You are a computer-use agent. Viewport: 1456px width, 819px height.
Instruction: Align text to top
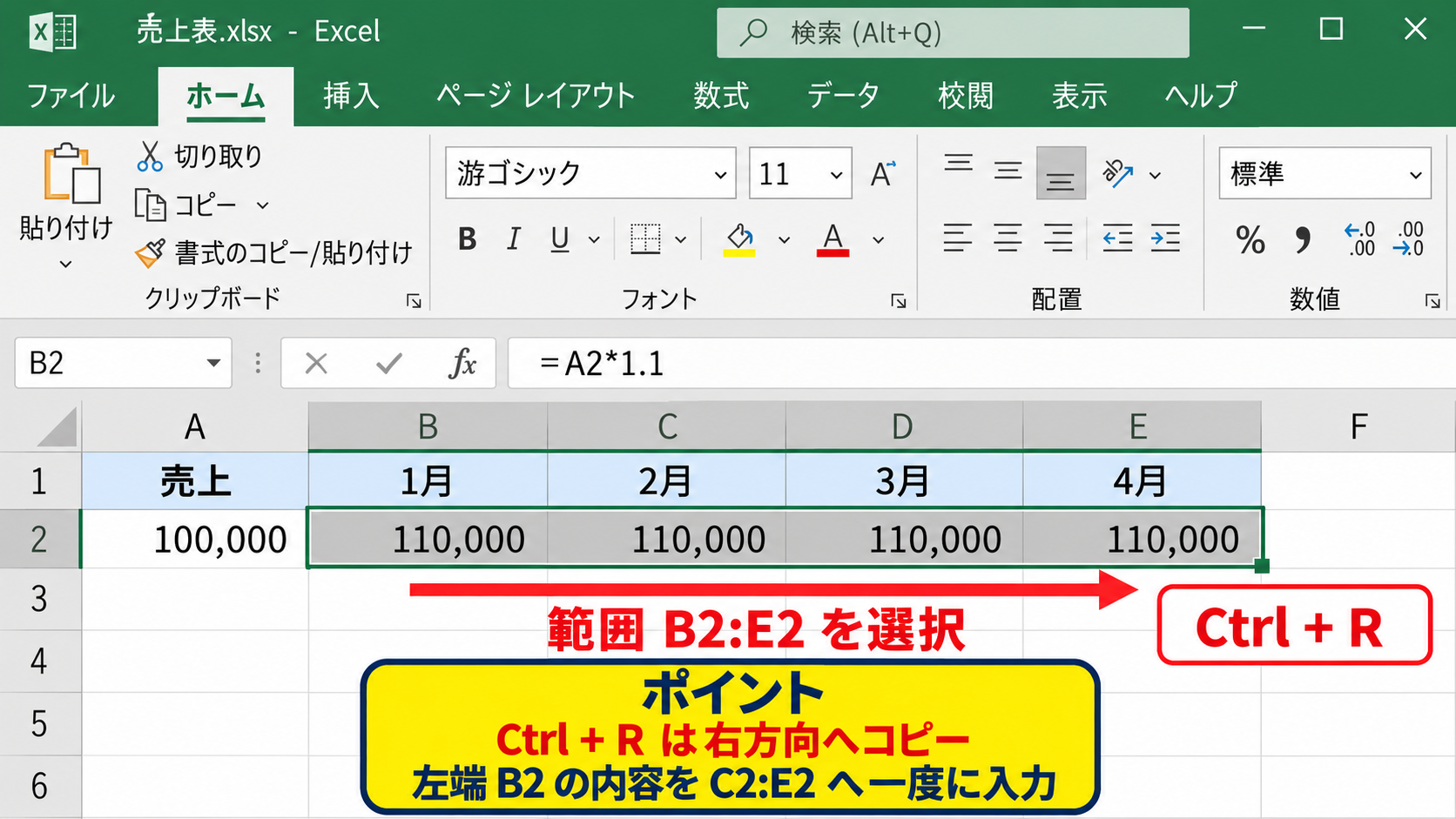pyautogui.click(x=959, y=164)
